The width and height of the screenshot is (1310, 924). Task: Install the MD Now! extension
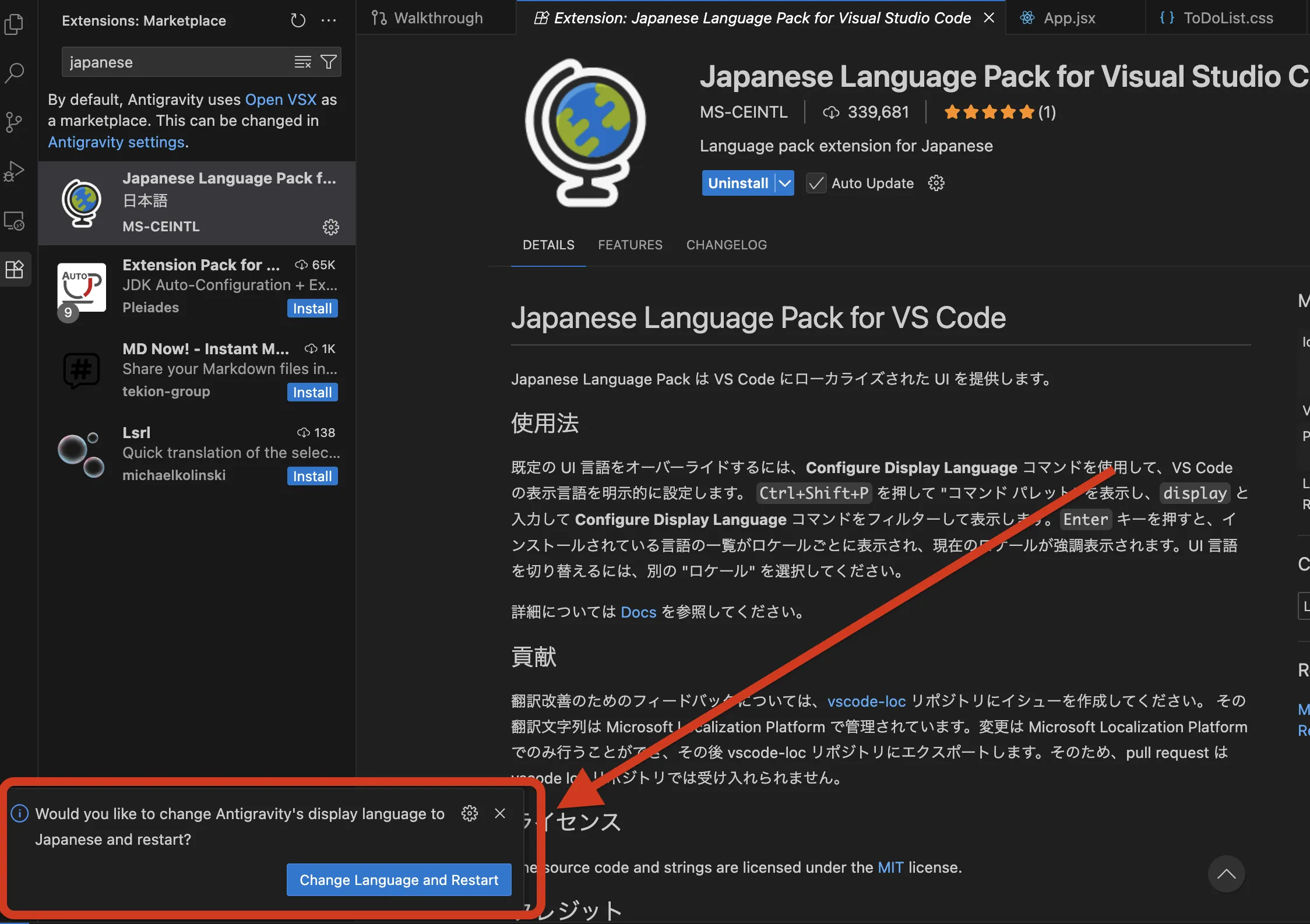(x=312, y=393)
